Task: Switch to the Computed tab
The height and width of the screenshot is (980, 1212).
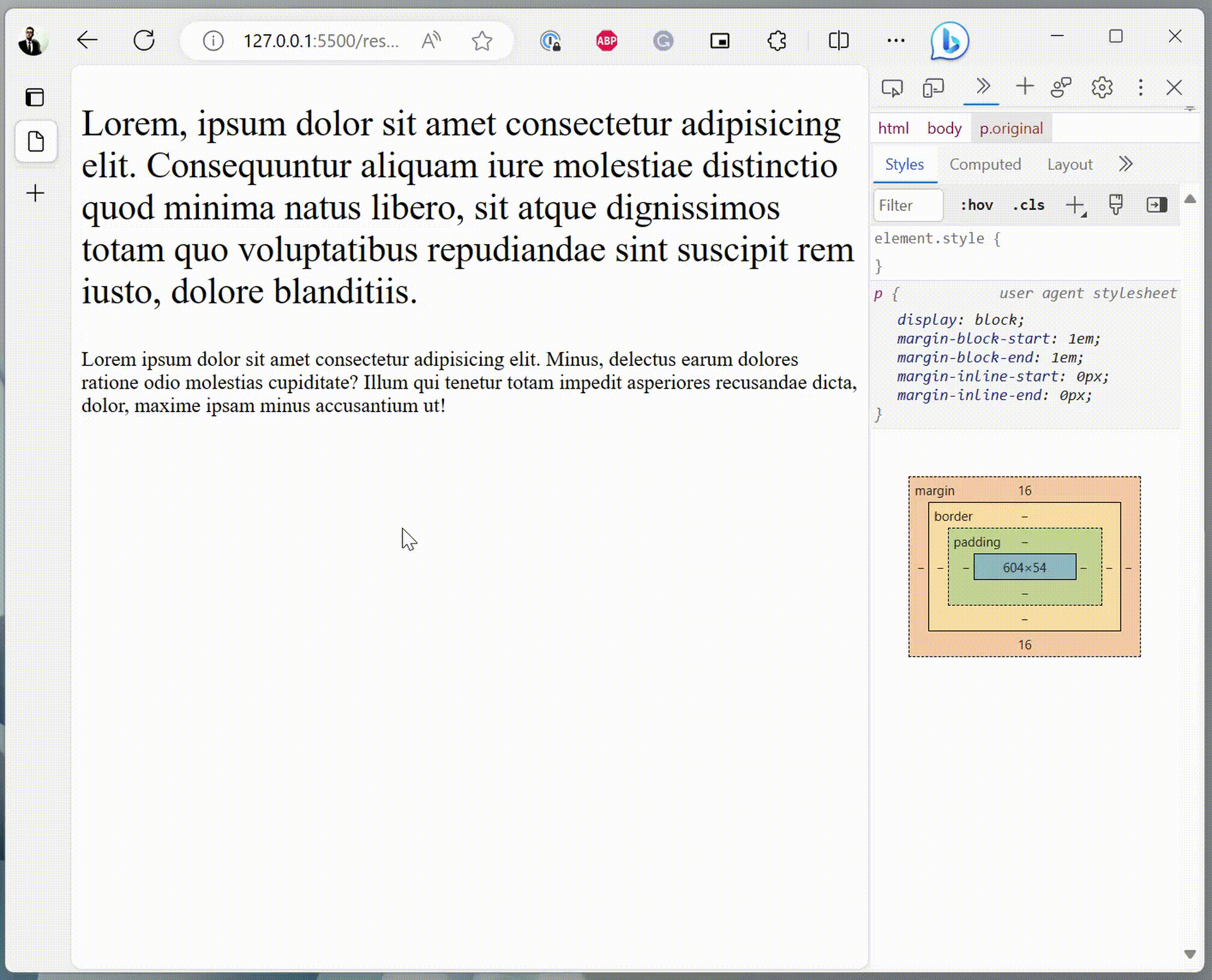Action: pos(985,164)
